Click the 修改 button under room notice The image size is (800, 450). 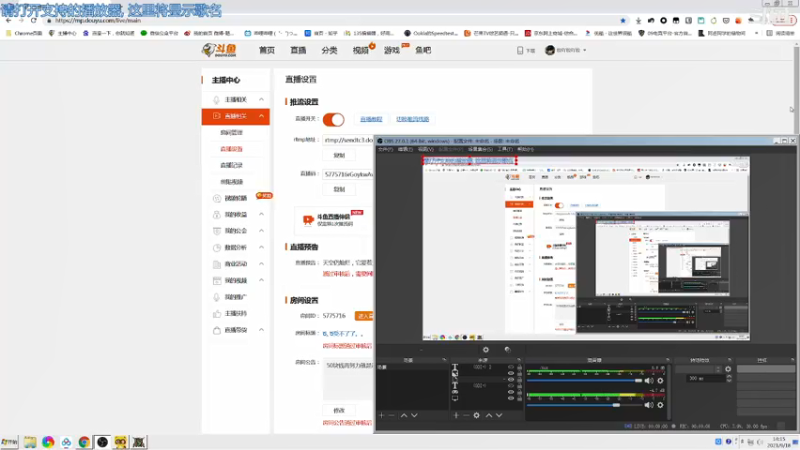point(339,410)
